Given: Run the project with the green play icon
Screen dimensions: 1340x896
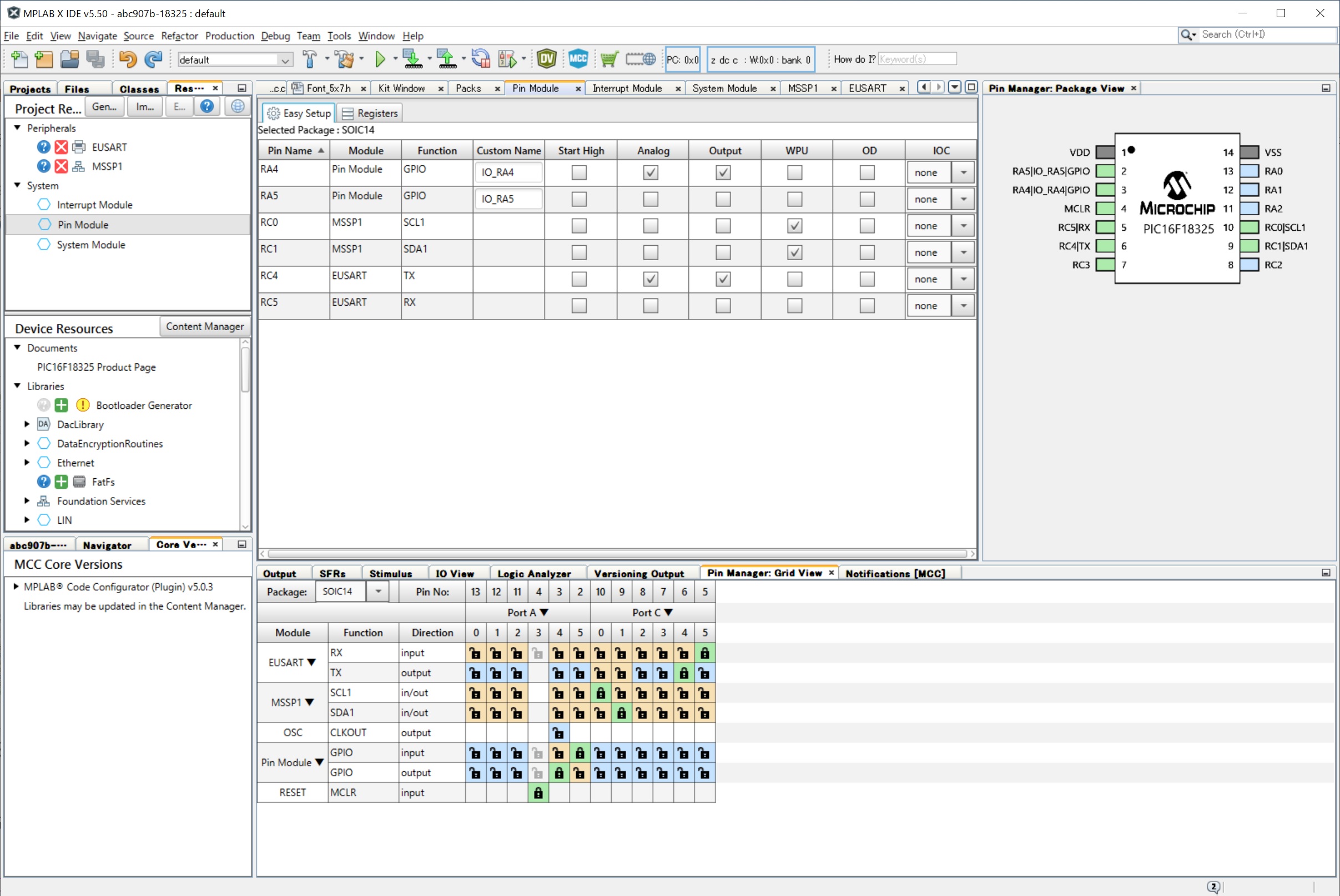Looking at the screenshot, I should (x=380, y=59).
